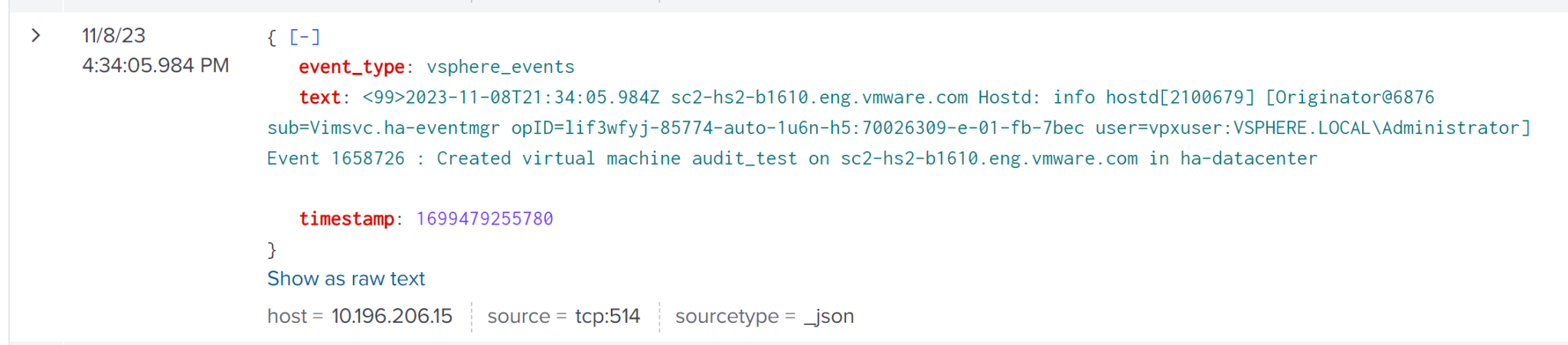
Task: Collapse the JSON with the [-] toggle
Action: 305,37
